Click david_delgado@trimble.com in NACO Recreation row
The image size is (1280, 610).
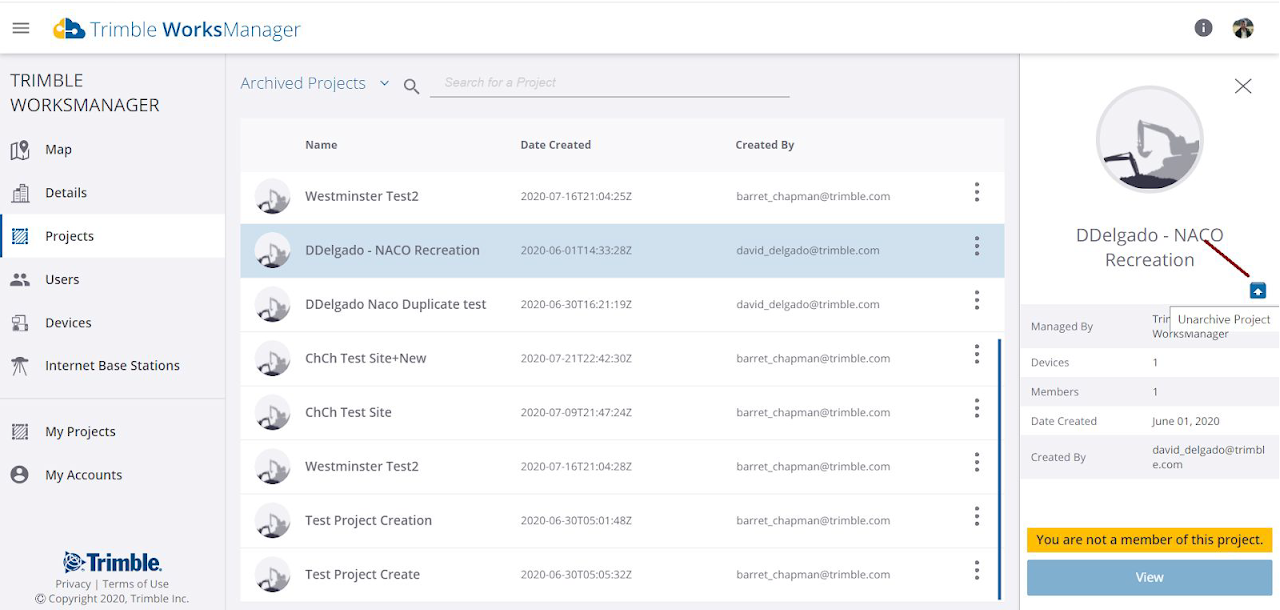[x=808, y=250]
